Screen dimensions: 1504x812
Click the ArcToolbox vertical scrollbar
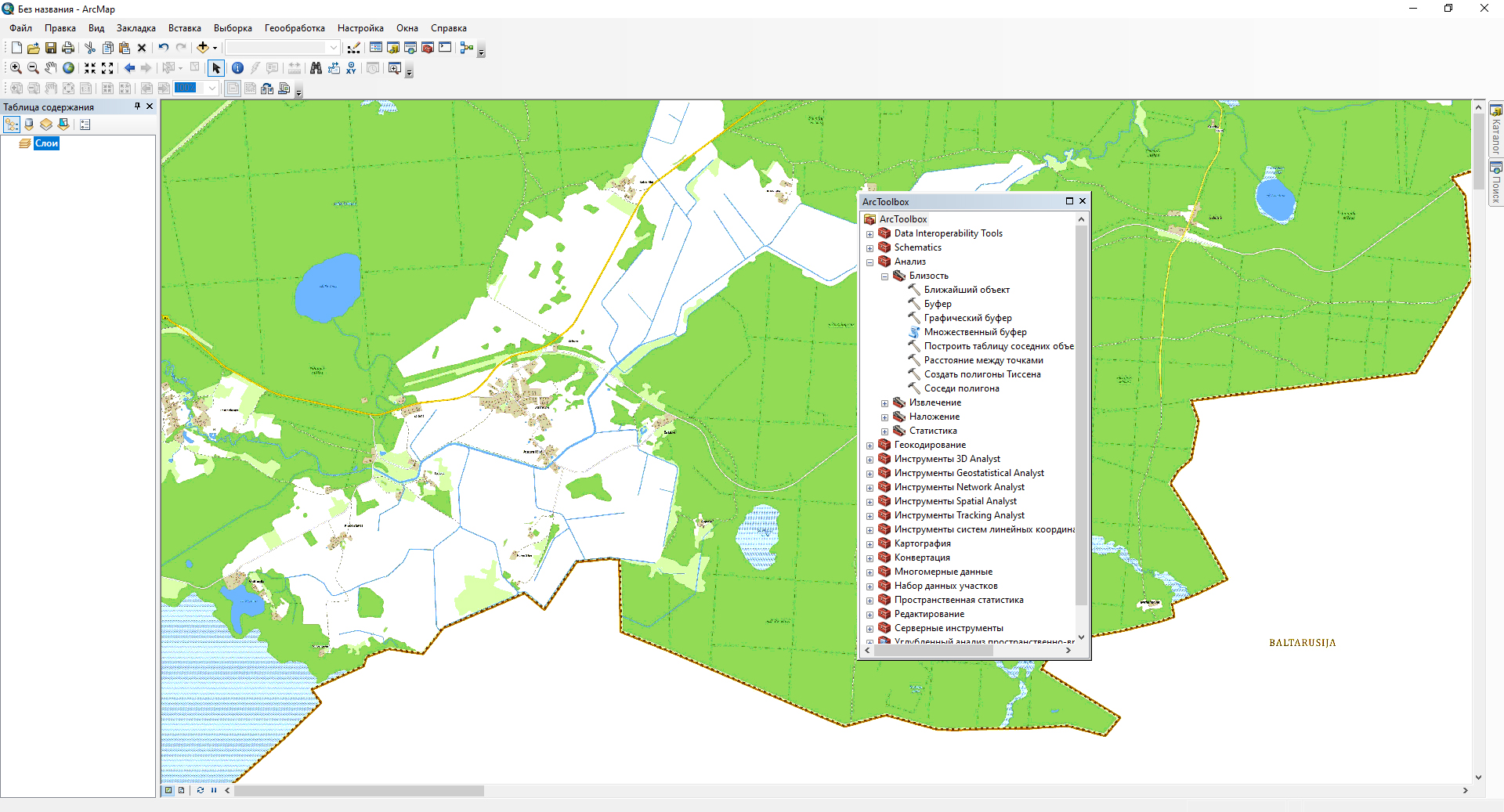(1081, 415)
